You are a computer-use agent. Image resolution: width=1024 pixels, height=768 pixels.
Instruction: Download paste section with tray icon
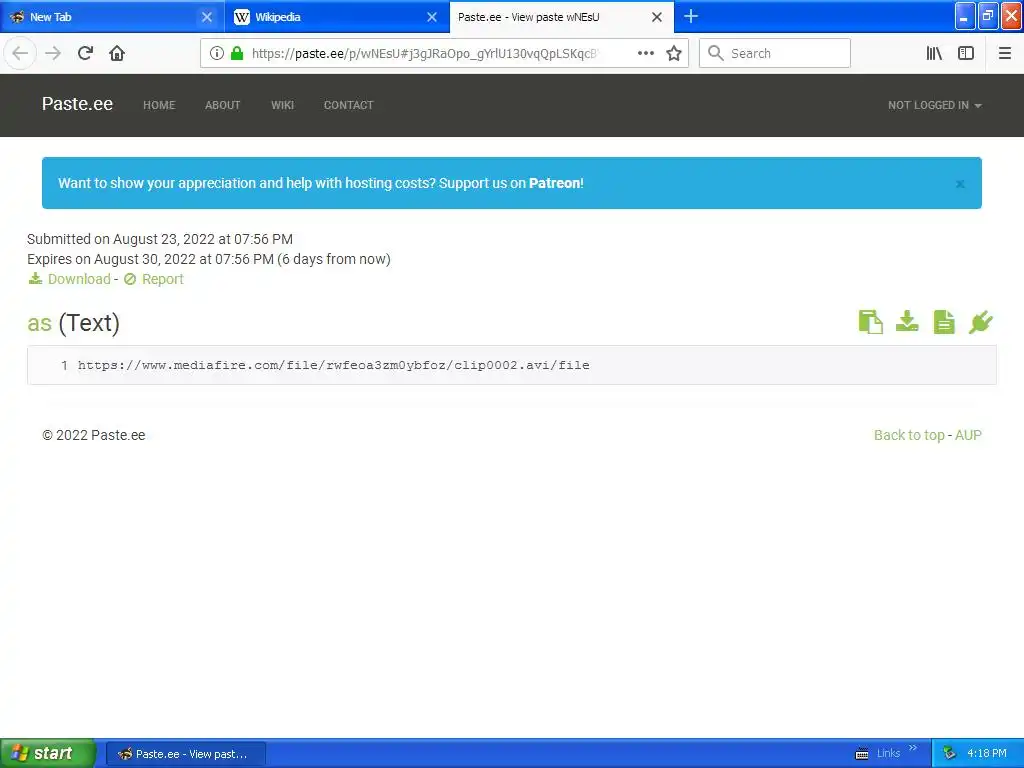pos(907,321)
